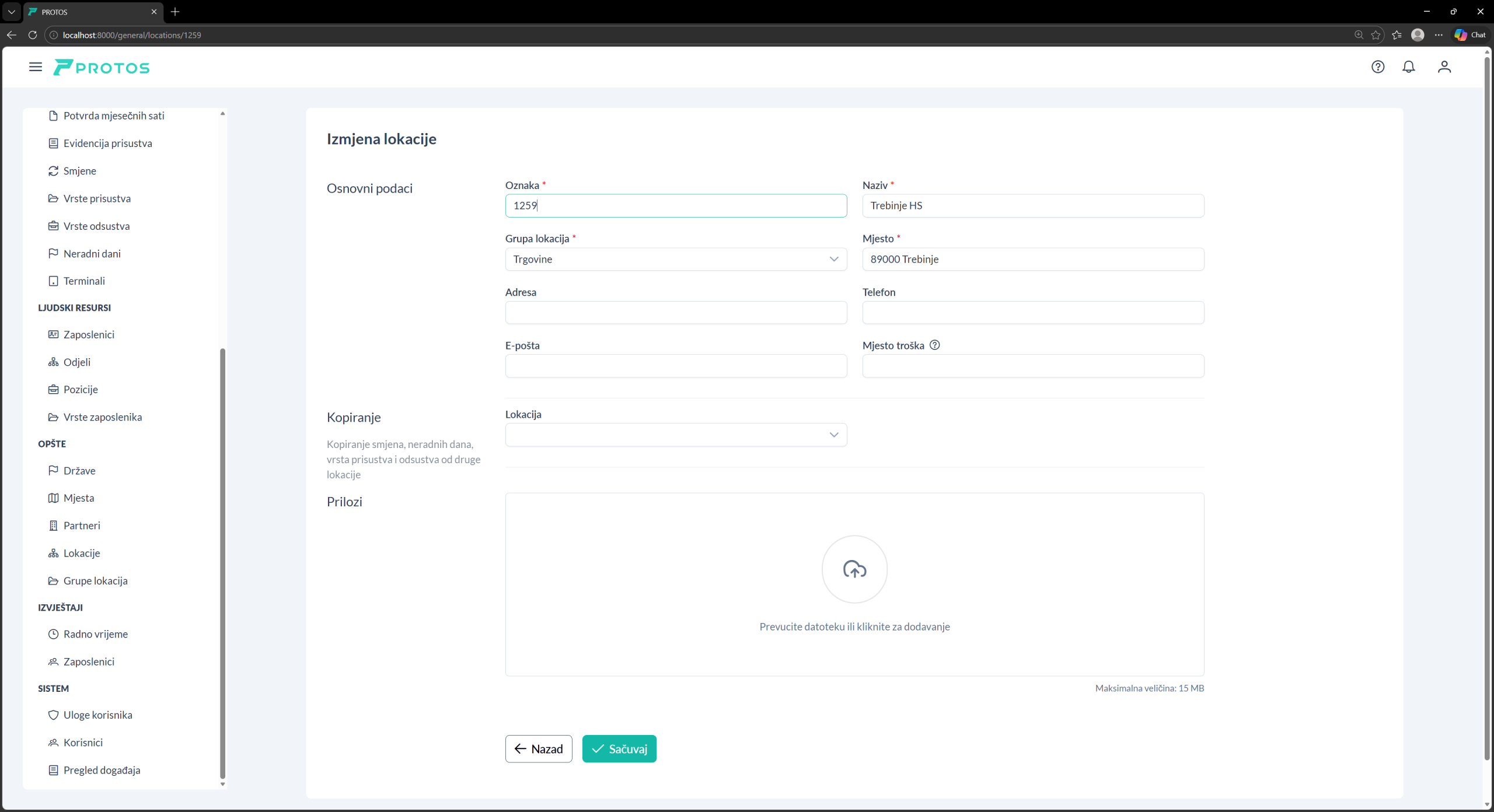Viewport: 1494px width, 812px height.
Task: Open the browser tab list chevron
Action: 11,12
